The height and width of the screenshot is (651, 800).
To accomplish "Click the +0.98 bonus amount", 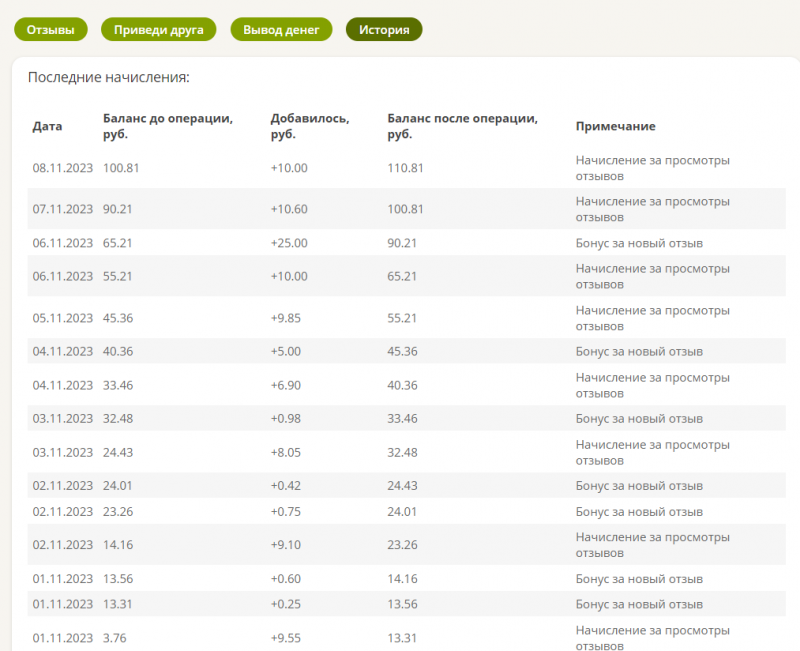I will 286,418.
